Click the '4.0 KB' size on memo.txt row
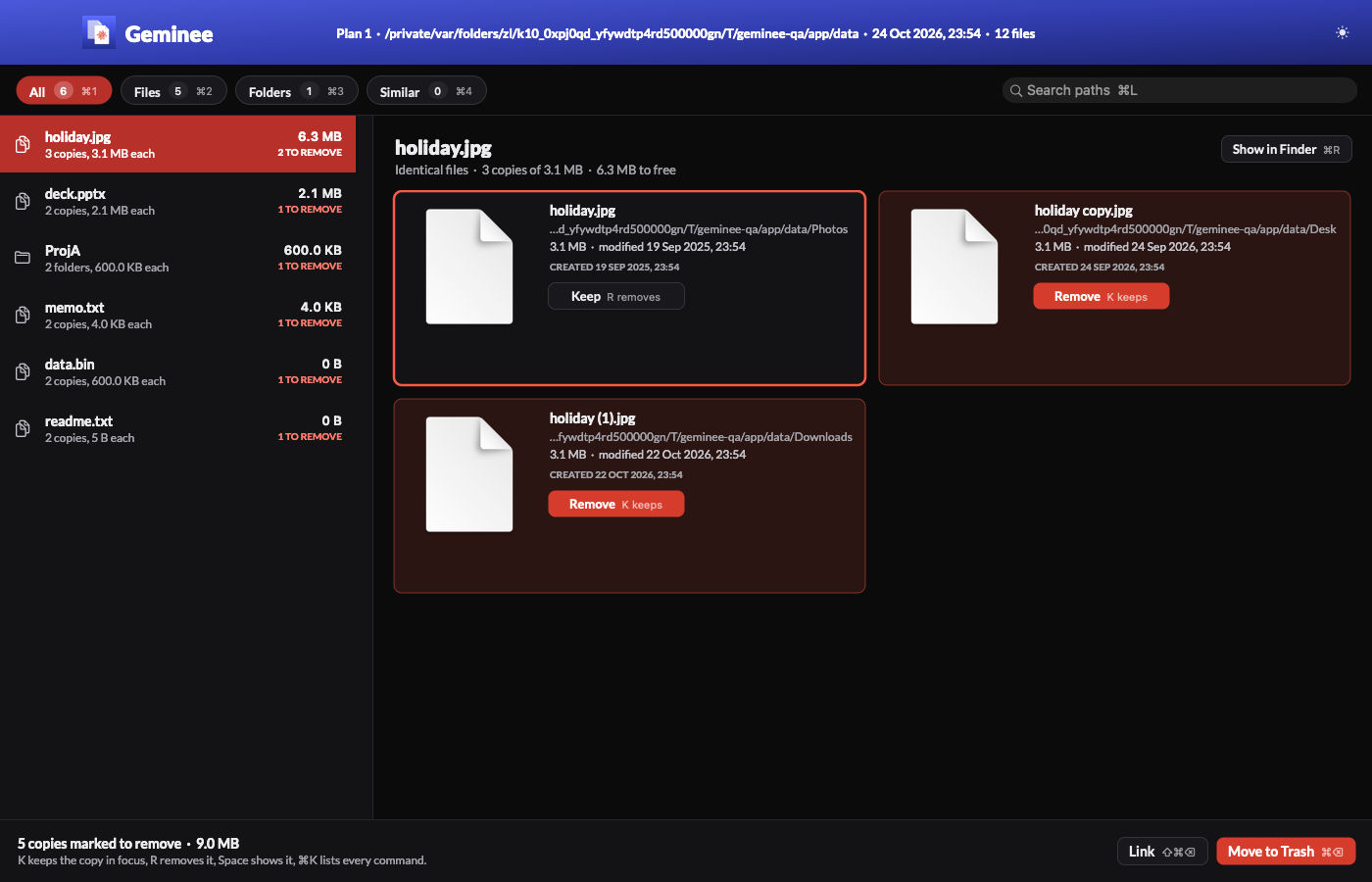The image size is (1372, 882). [x=320, y=307]
